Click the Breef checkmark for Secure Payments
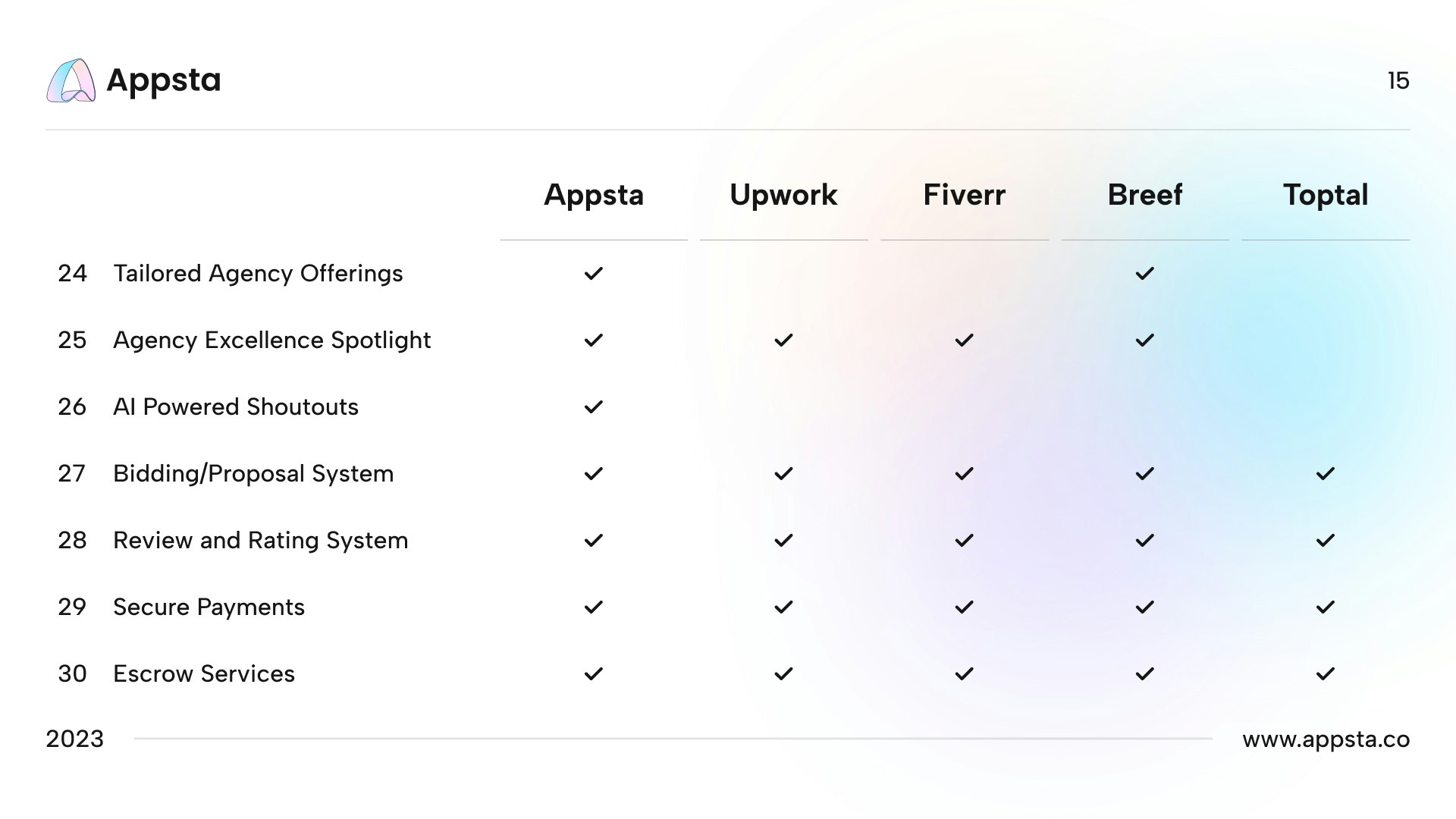 (1145, 607)
